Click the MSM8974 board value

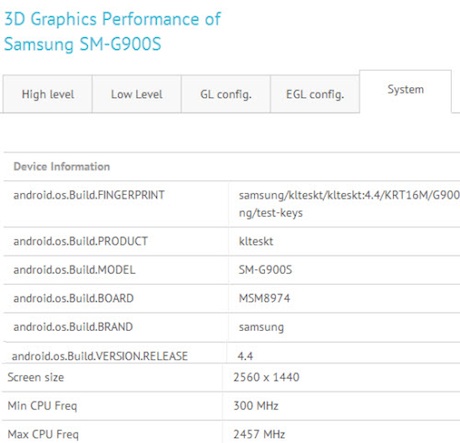[x=264, y=298]
